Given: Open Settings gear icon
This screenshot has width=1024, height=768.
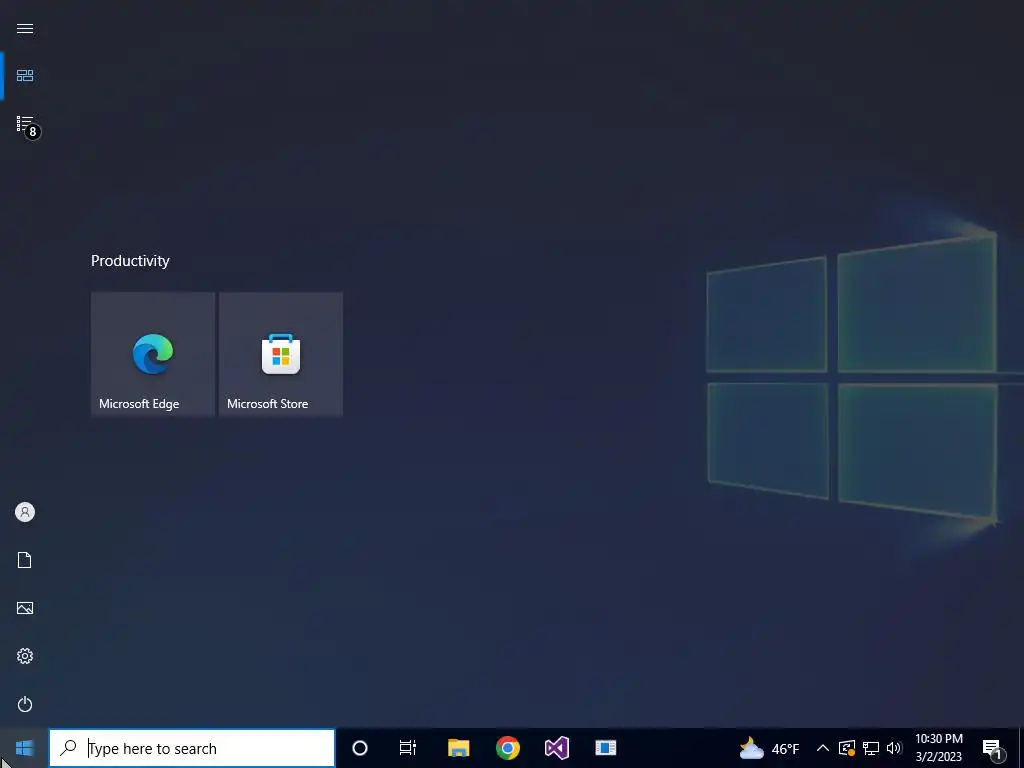Looking at the screenshot, I should coord(25,656).
